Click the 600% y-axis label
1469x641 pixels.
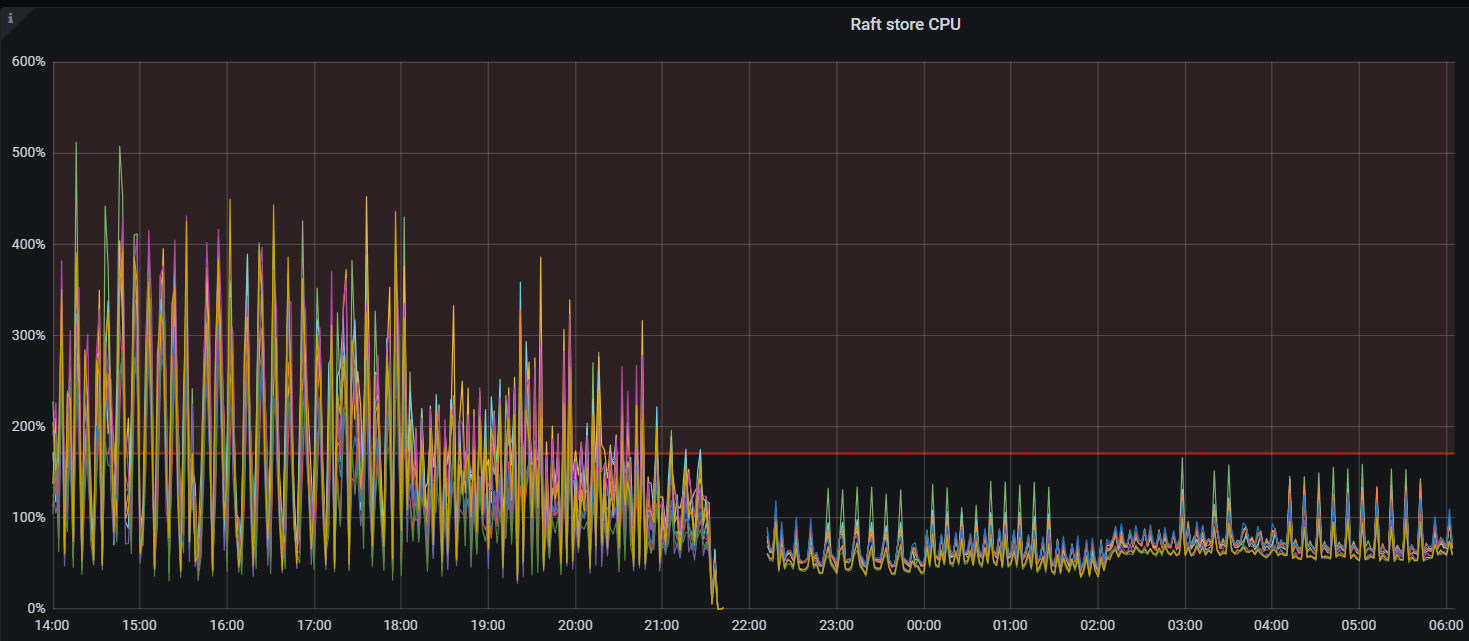(x=28, y=62)
